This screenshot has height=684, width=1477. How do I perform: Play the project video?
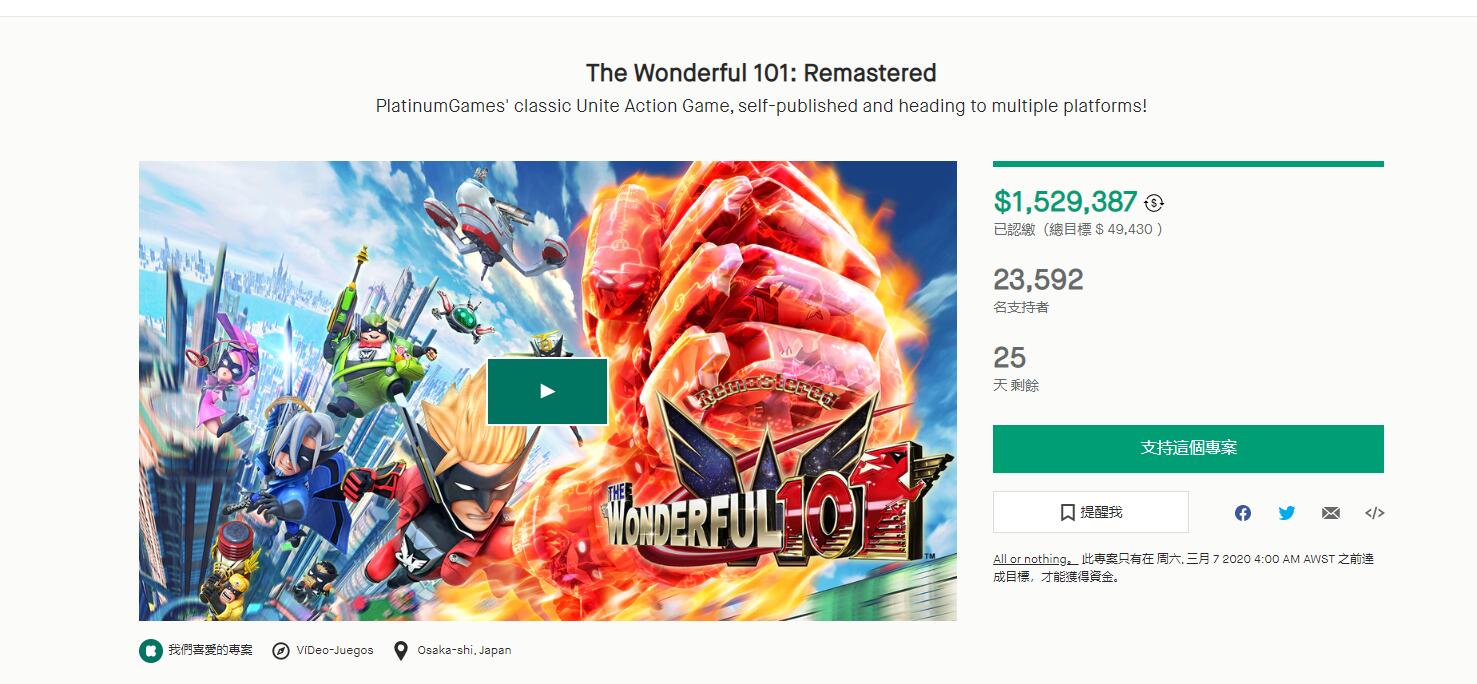547,391
